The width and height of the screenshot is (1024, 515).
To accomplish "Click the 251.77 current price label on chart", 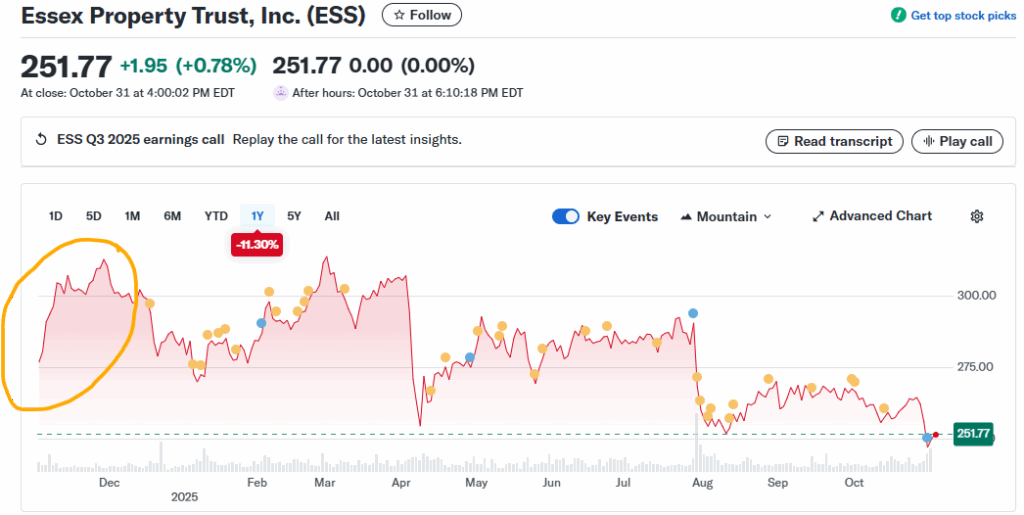I will tap(972, 434).
